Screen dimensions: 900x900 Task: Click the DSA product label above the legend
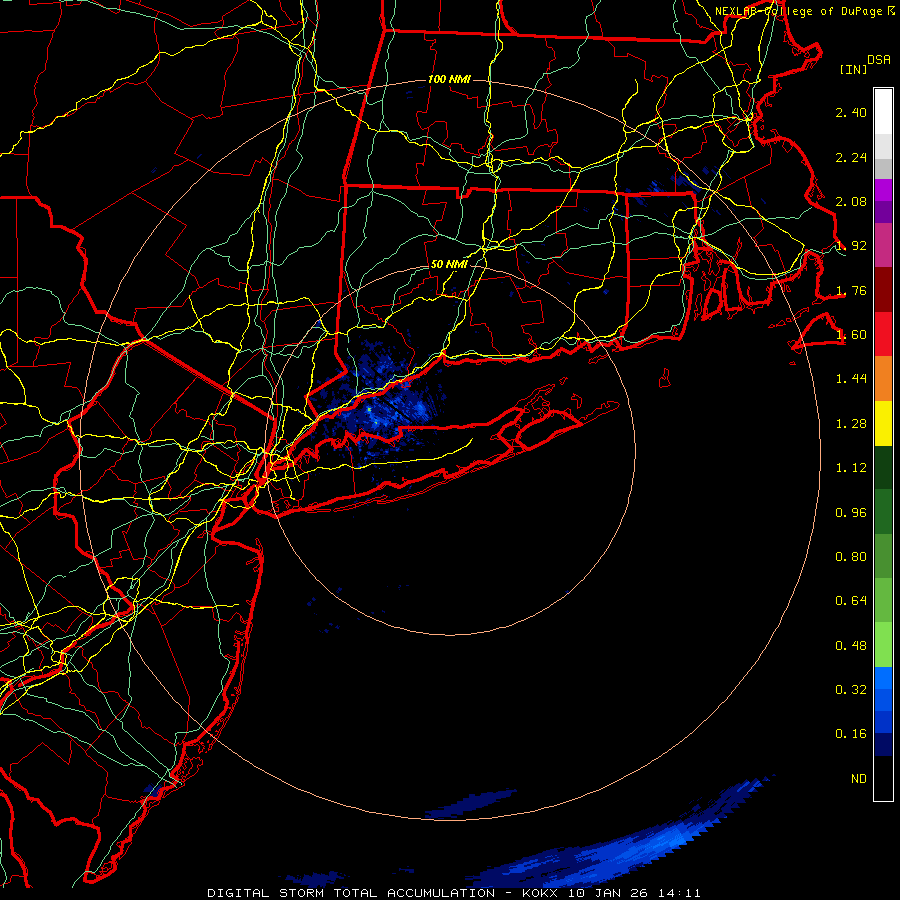tap(879, 60)
